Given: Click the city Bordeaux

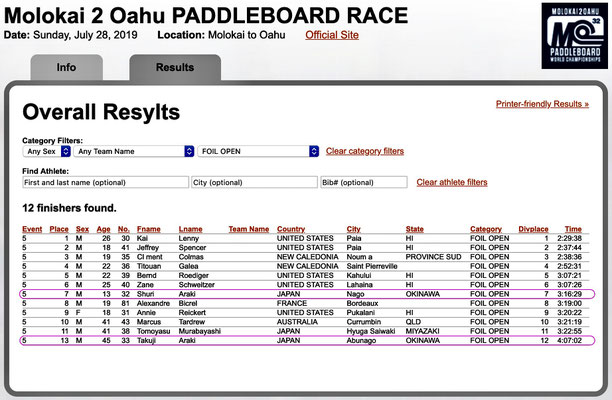Looking at the screenshot, I should tap(362, 304).
